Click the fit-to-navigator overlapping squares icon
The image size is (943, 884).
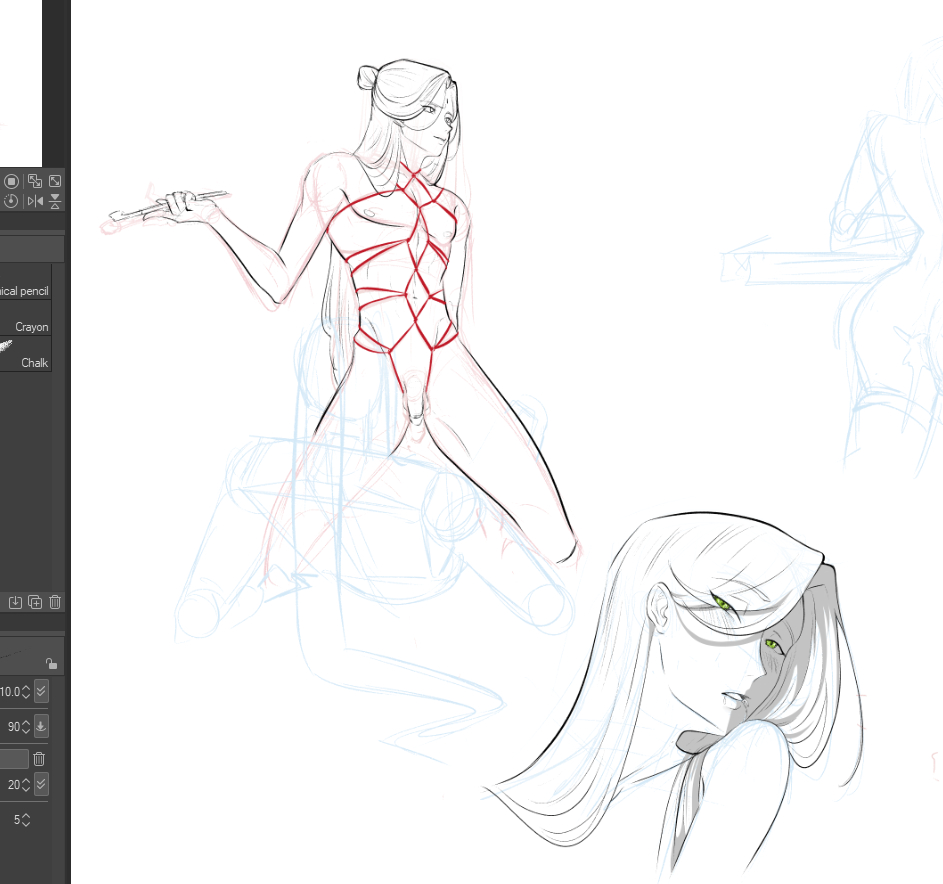click(35, 181)
